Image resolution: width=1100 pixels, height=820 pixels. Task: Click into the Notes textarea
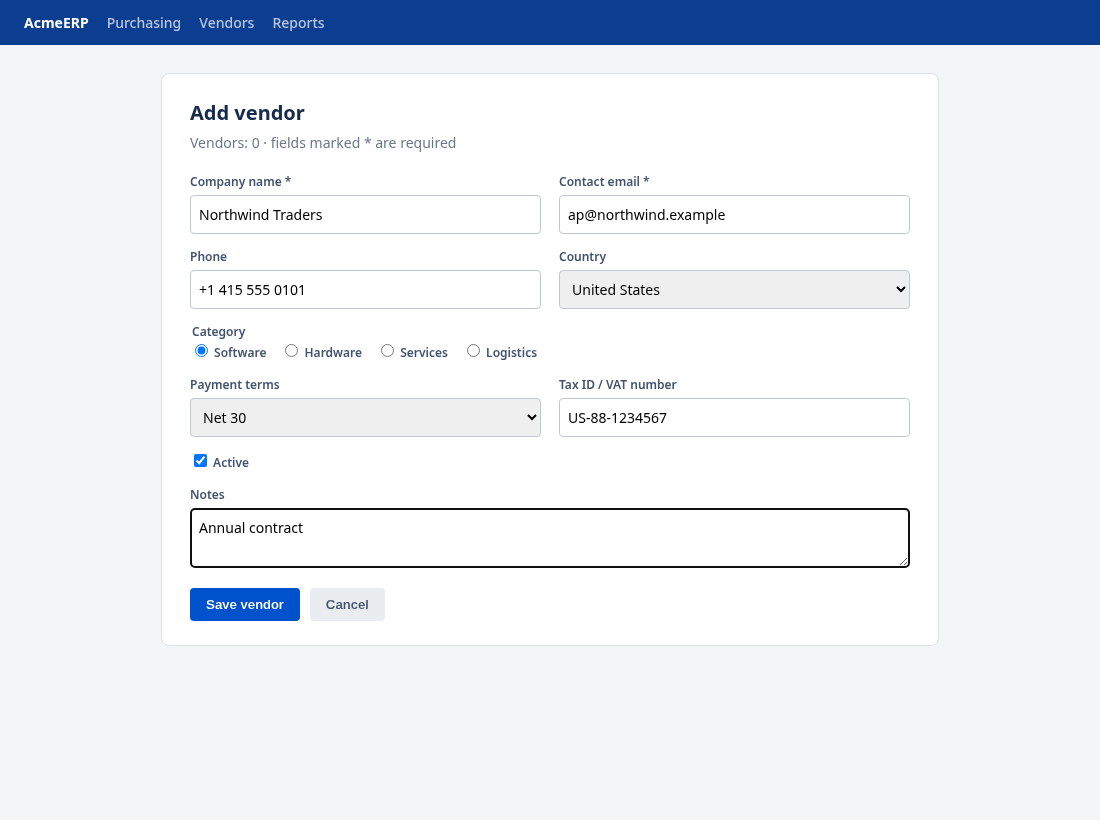tap(550, 538)
